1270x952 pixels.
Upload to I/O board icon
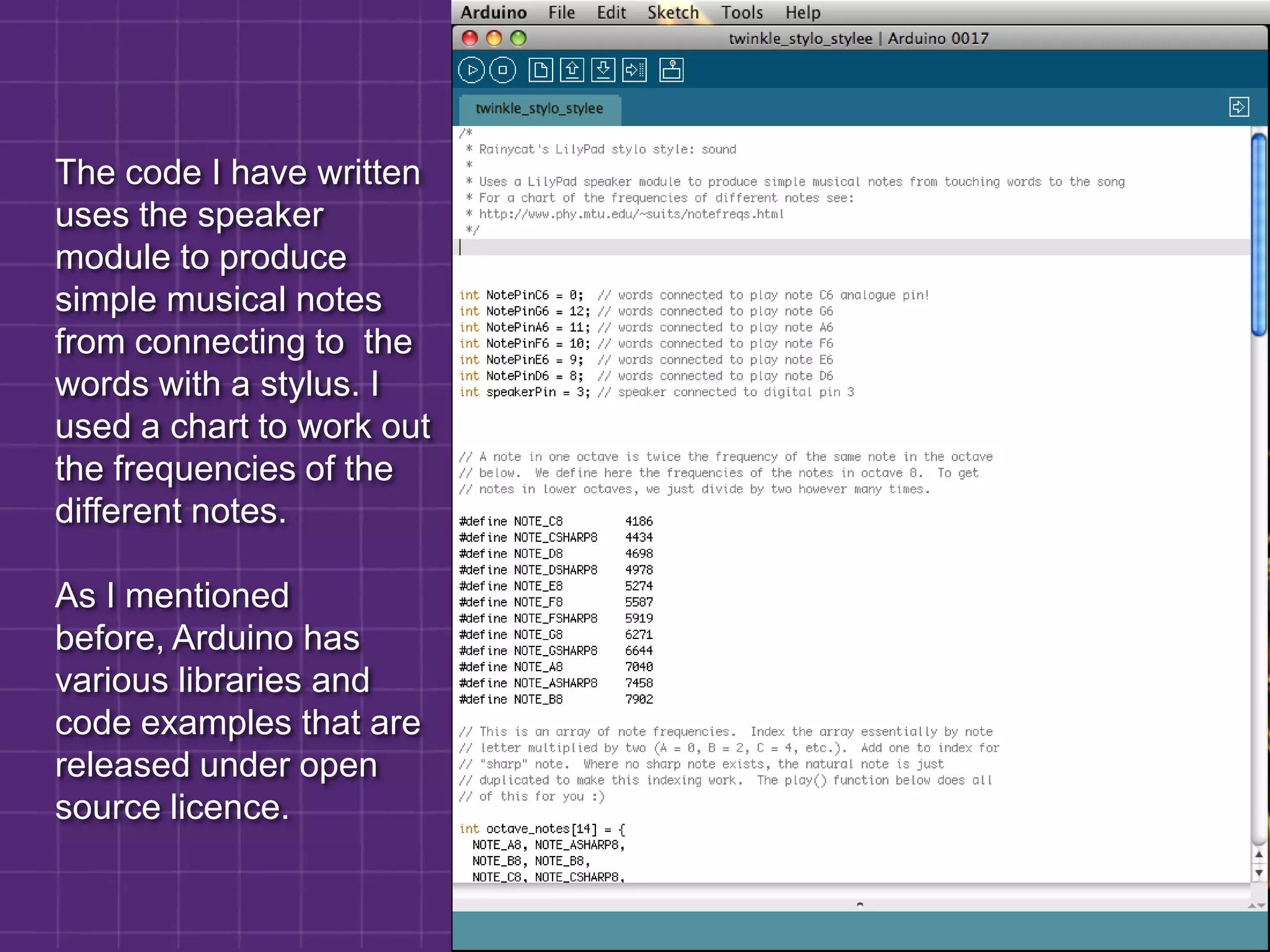(x=634, y=70)
